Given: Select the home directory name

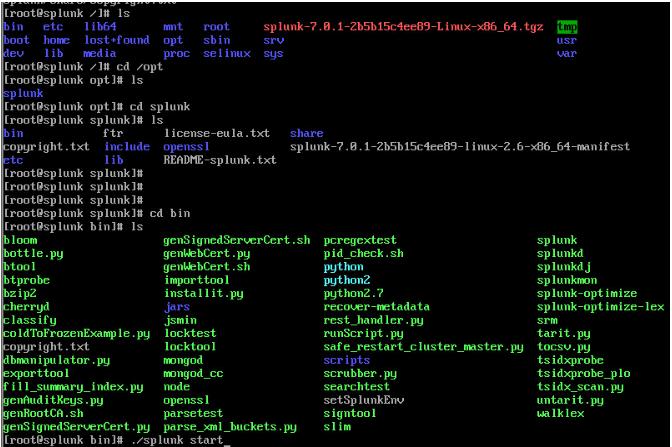Looking at the screenshot, I should click(x=57, y=40).
